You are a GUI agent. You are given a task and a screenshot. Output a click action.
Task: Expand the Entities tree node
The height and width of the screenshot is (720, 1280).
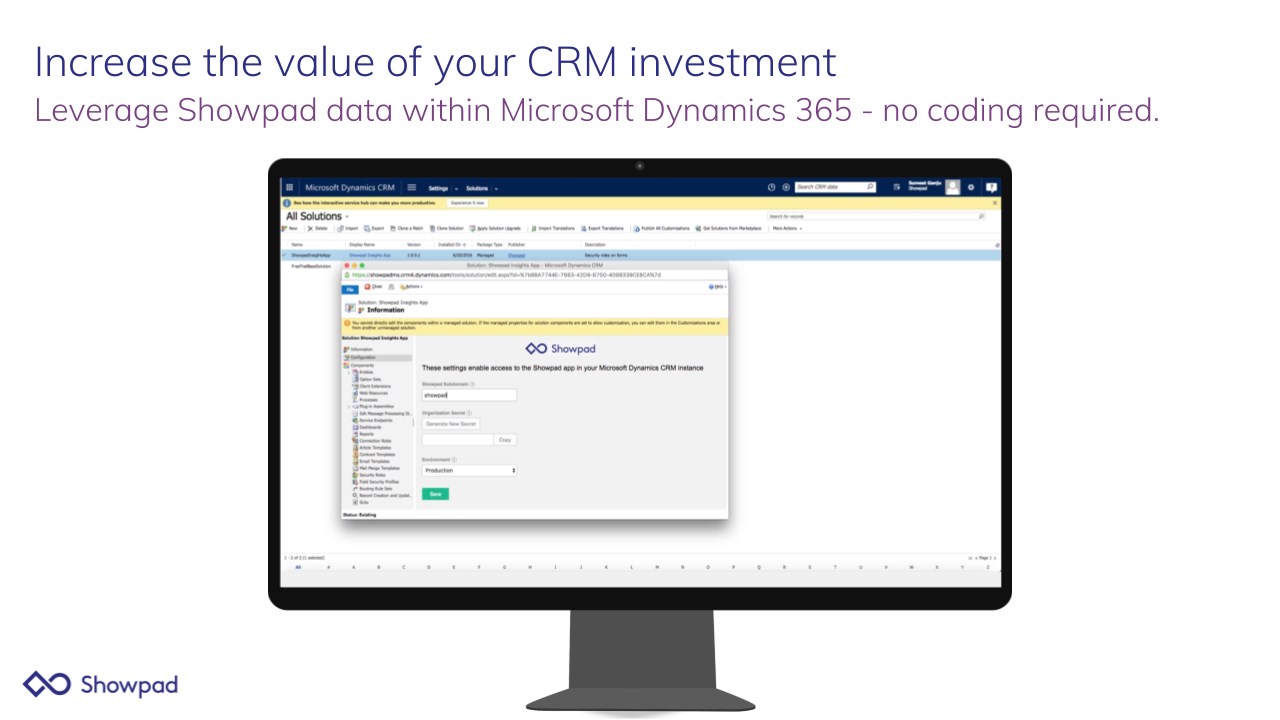point(350,372)
